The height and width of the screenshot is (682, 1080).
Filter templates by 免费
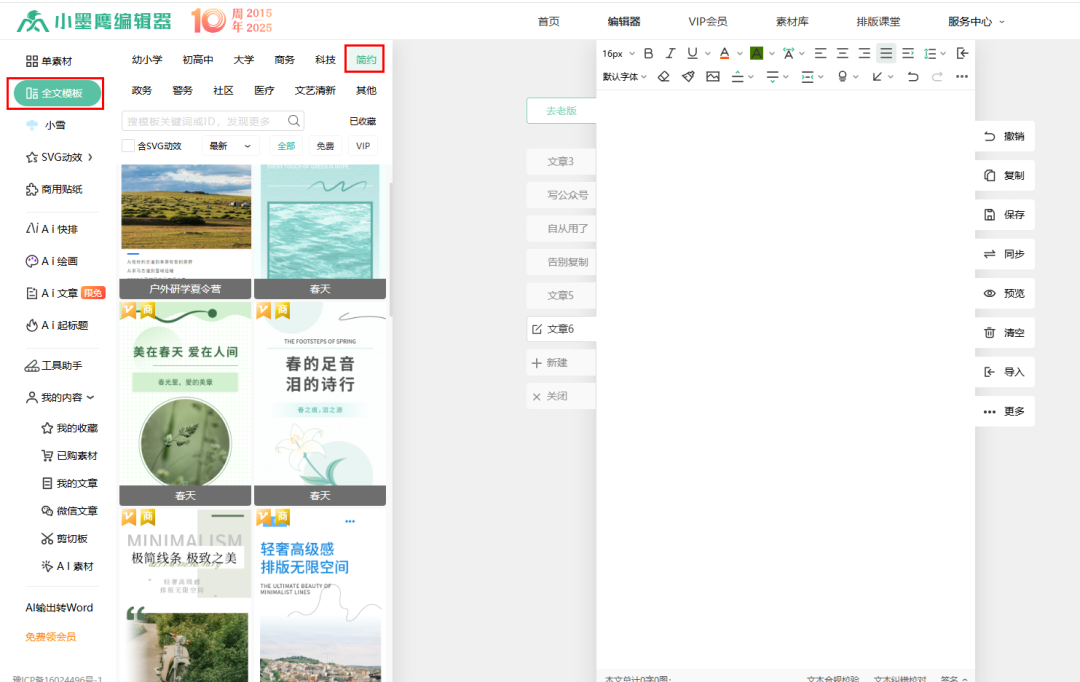point(325,146)
